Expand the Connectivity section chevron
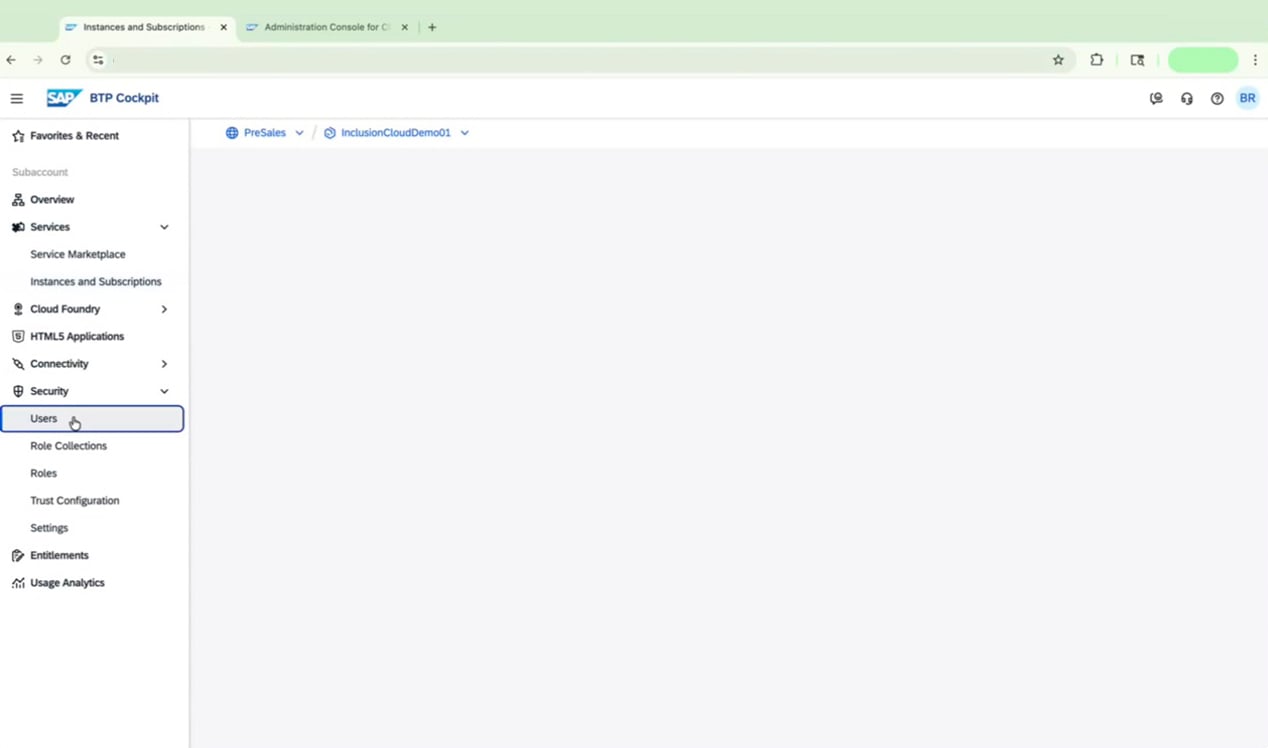 point(164,364)
